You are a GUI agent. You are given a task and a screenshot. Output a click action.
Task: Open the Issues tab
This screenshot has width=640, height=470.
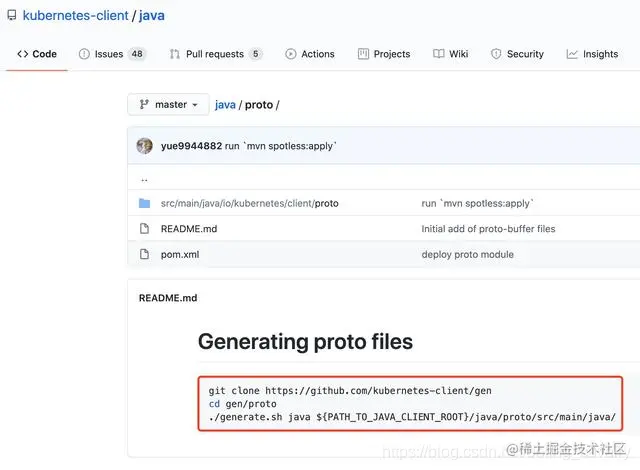click(x=112, y=54)
